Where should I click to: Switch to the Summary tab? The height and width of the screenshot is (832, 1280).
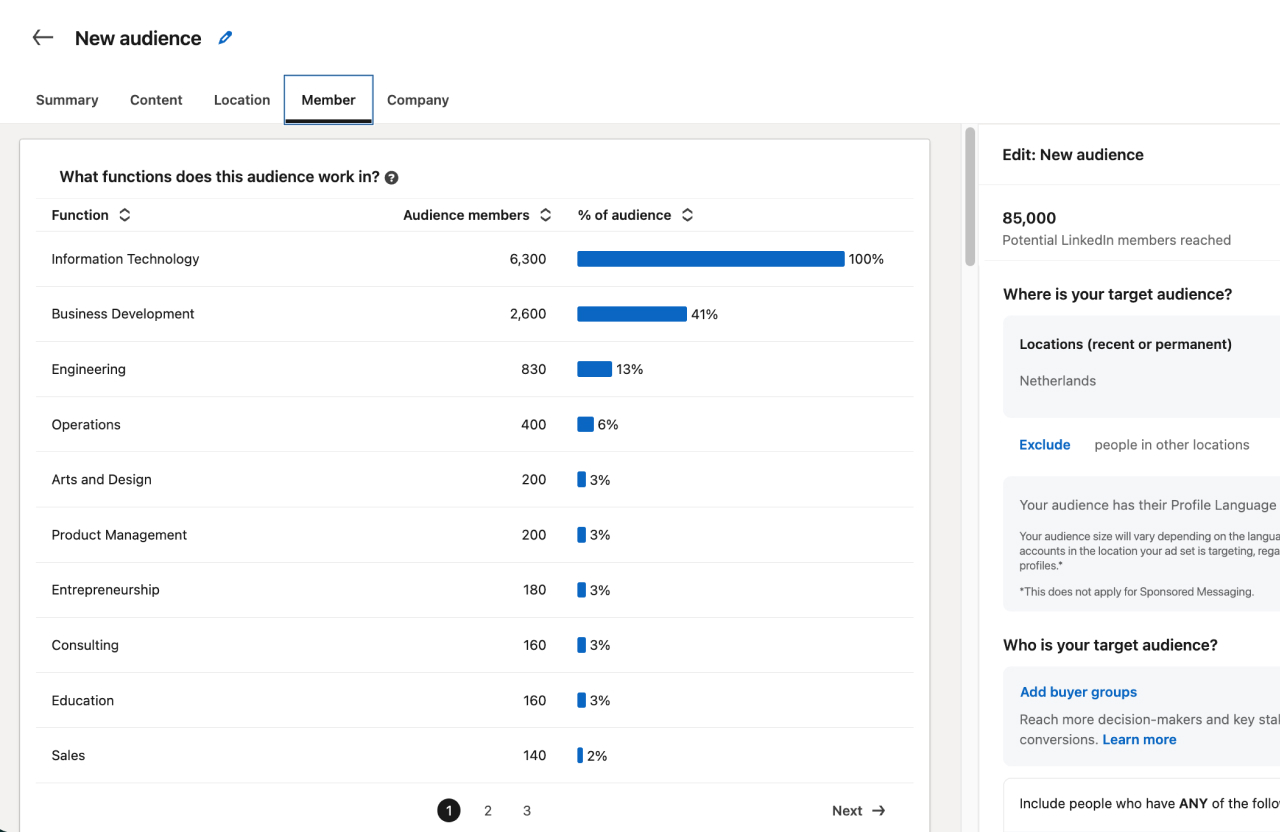(67, 100)
